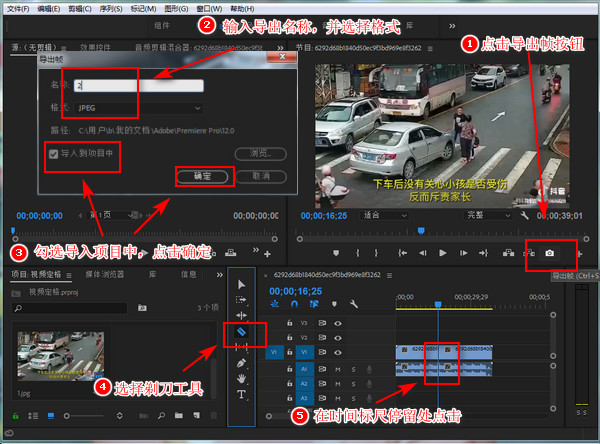This screenshot has width=600, height=444.
Task: Click Cancel in export frame dialog
Action: point(261,176)
